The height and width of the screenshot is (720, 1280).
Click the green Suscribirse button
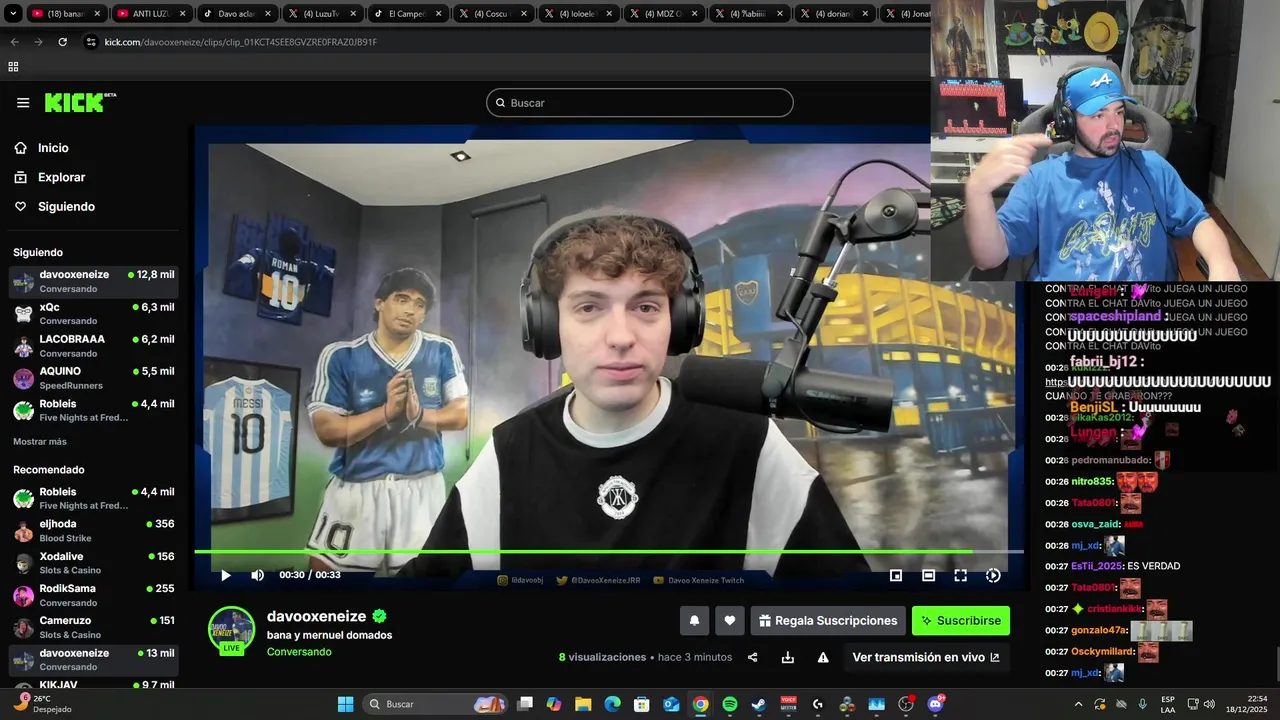[x=961, y=621]
